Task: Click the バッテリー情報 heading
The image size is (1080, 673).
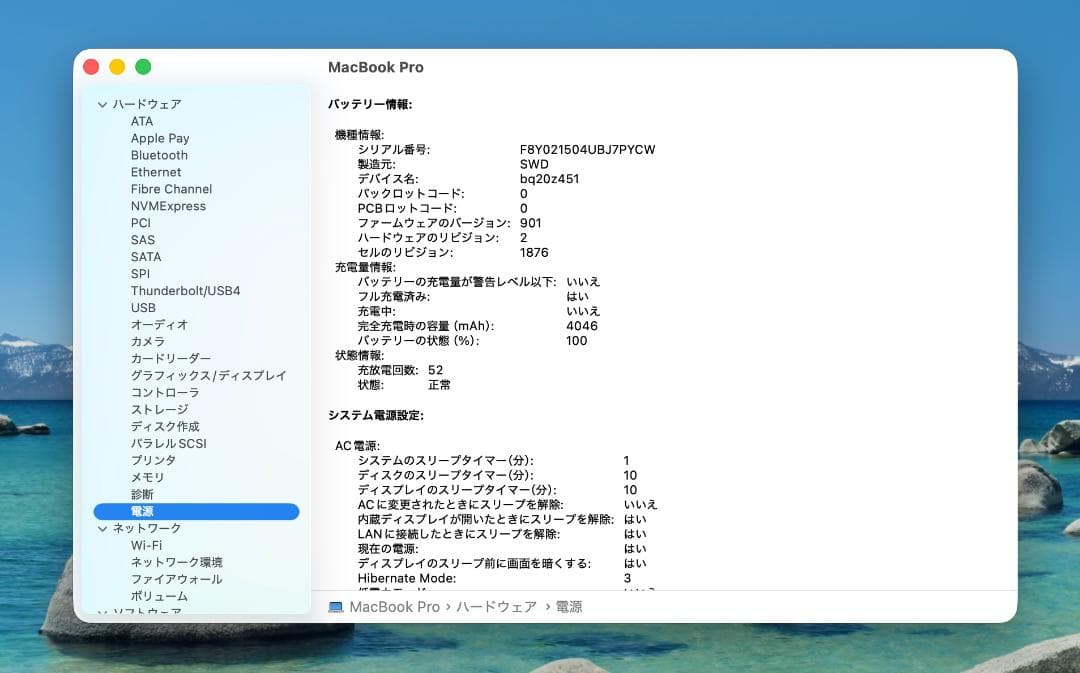Action: pos(370,105)
